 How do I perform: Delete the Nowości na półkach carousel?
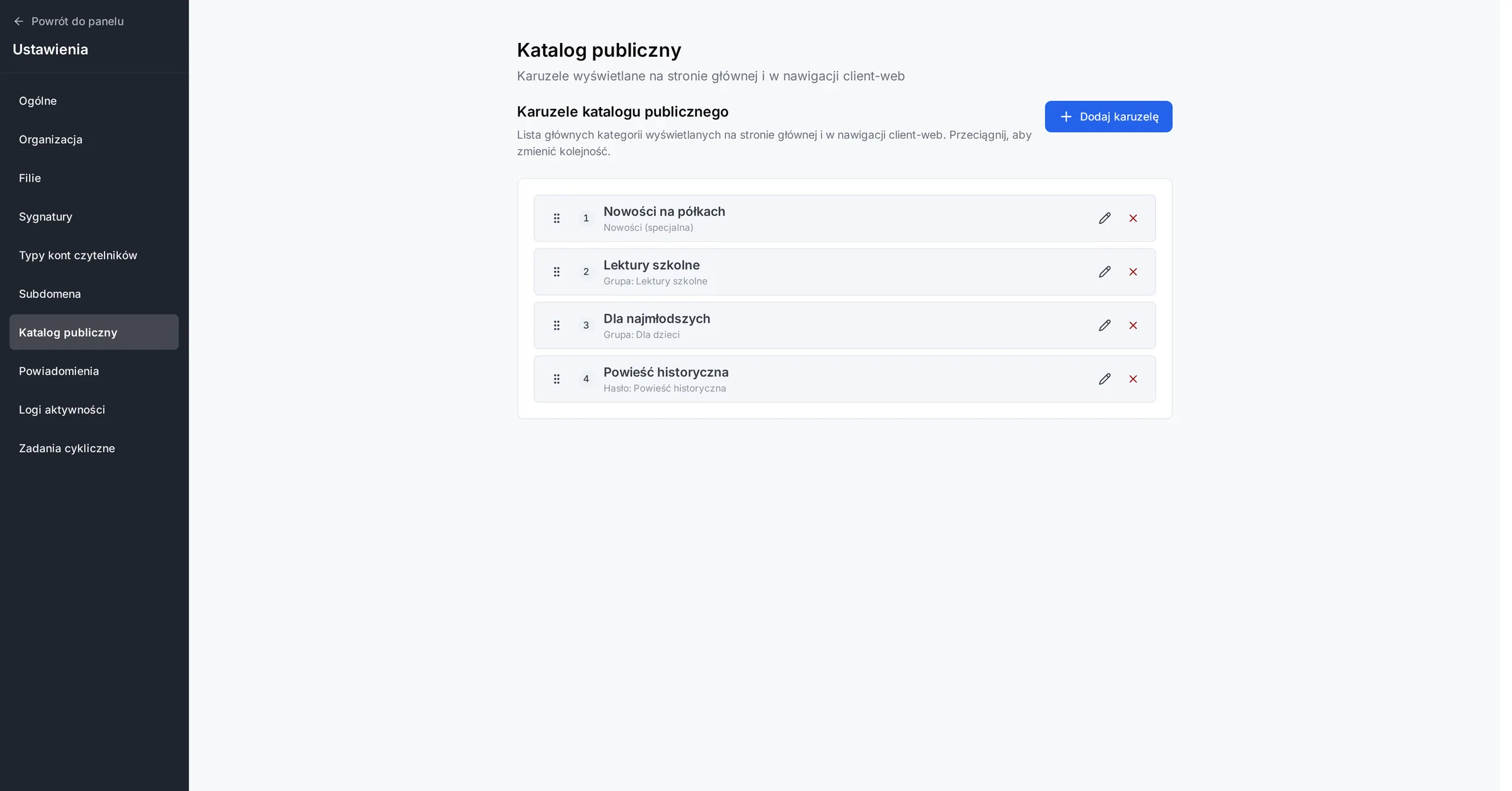click(1133, 218)
